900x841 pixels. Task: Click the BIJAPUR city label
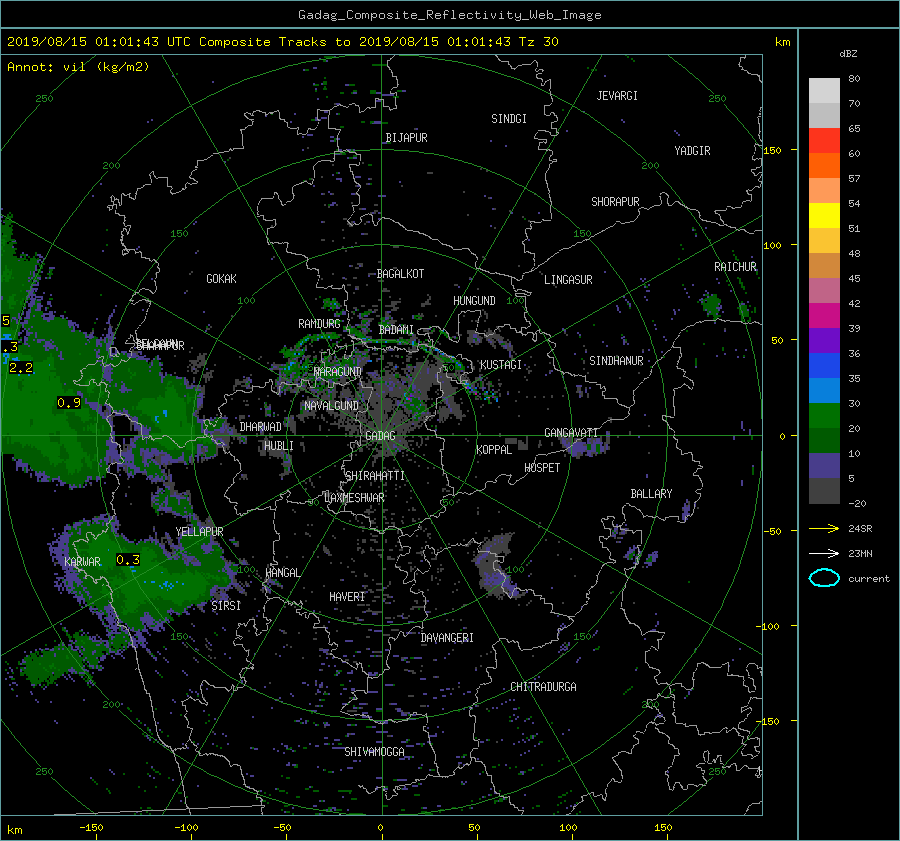pyautogui.click(x=406, y=138)
